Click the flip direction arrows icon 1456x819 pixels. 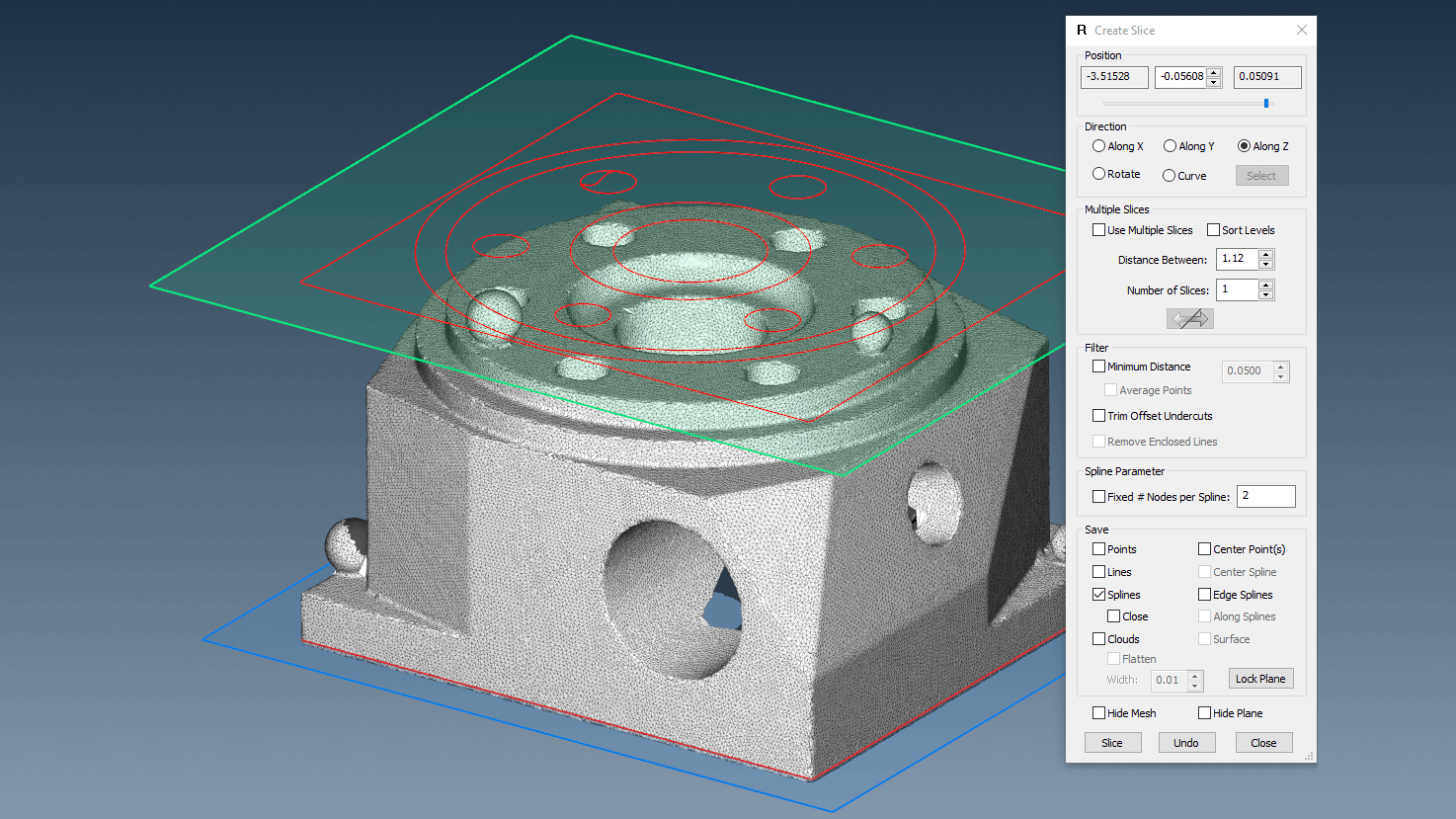(1189, 318)
